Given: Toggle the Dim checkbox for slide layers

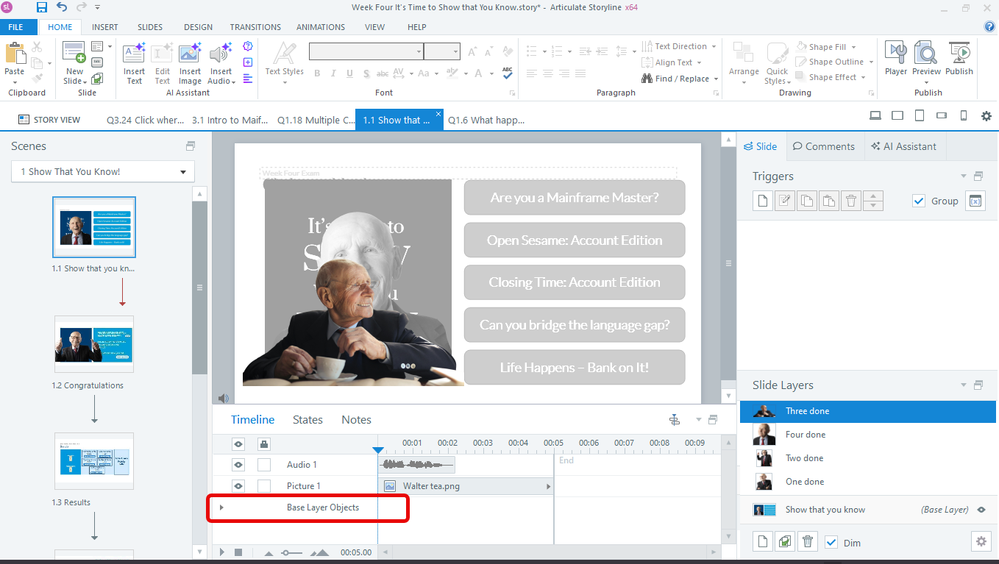Looking at the screenshot, I should click(x=831, y=543).
